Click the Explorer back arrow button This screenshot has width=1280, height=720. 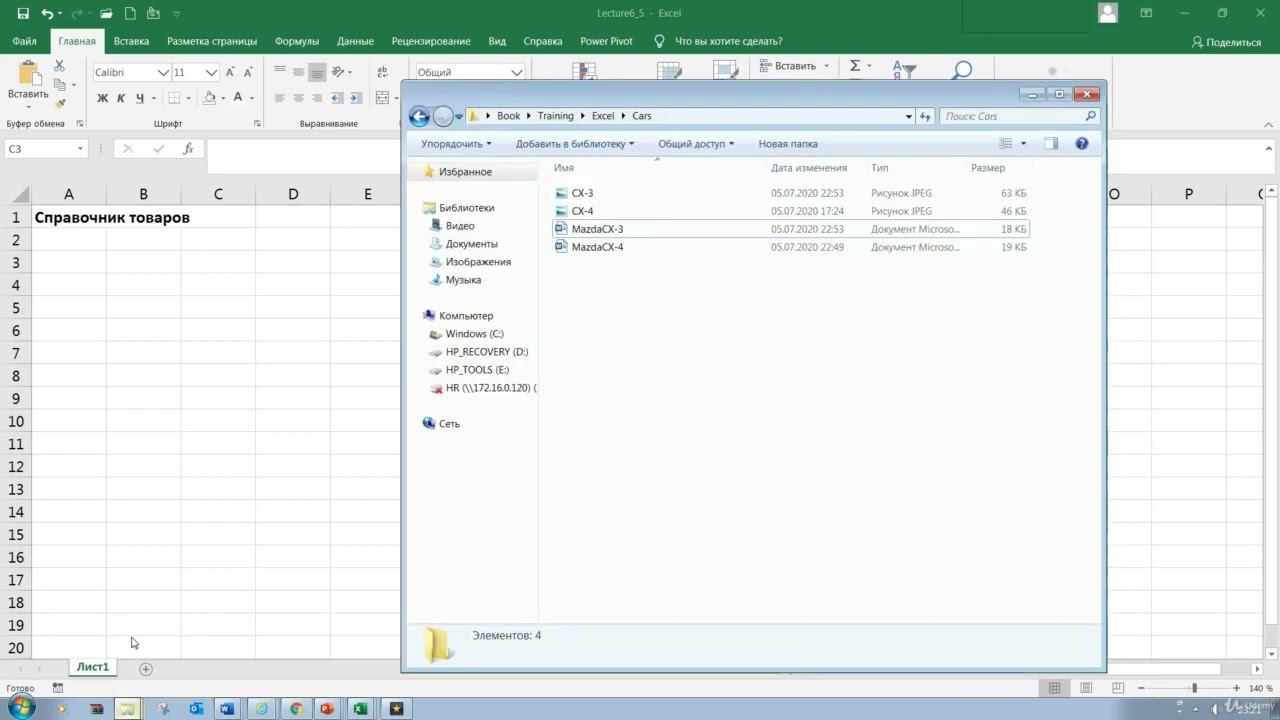click(x=419, y=116)
